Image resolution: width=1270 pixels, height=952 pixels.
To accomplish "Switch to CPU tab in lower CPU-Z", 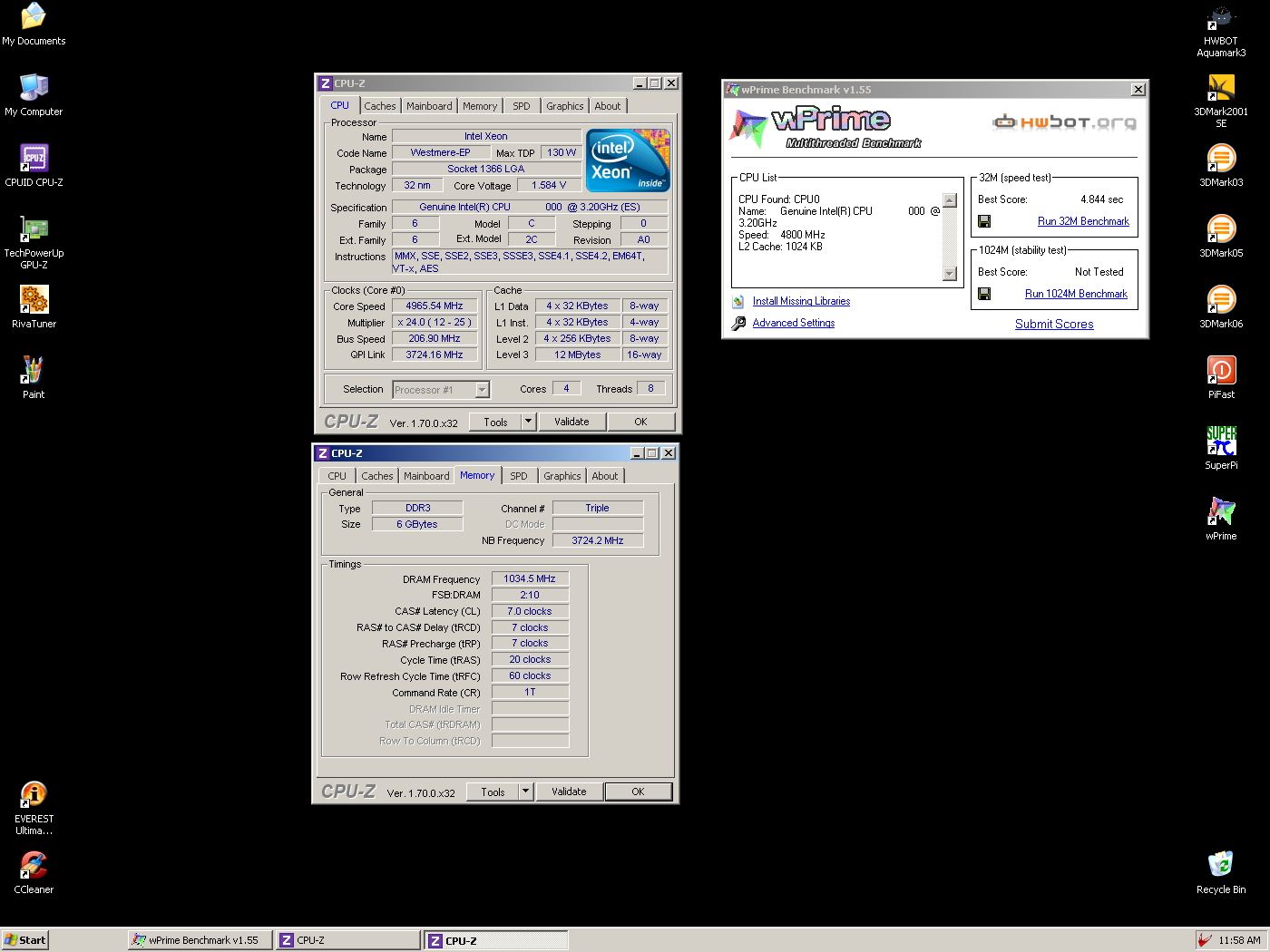I will click(337, 476).
